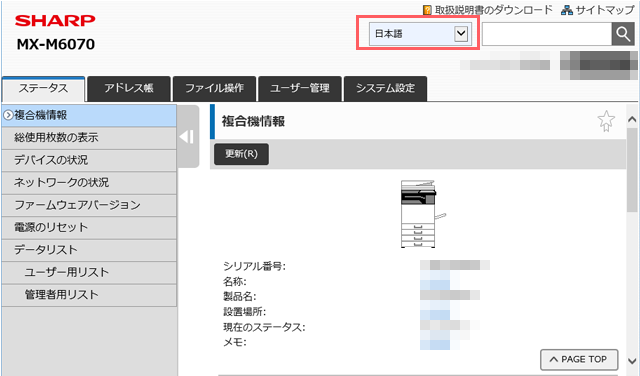The image size is (640, 376).
Task: Click the multifunction printer image
Action: 423,214
